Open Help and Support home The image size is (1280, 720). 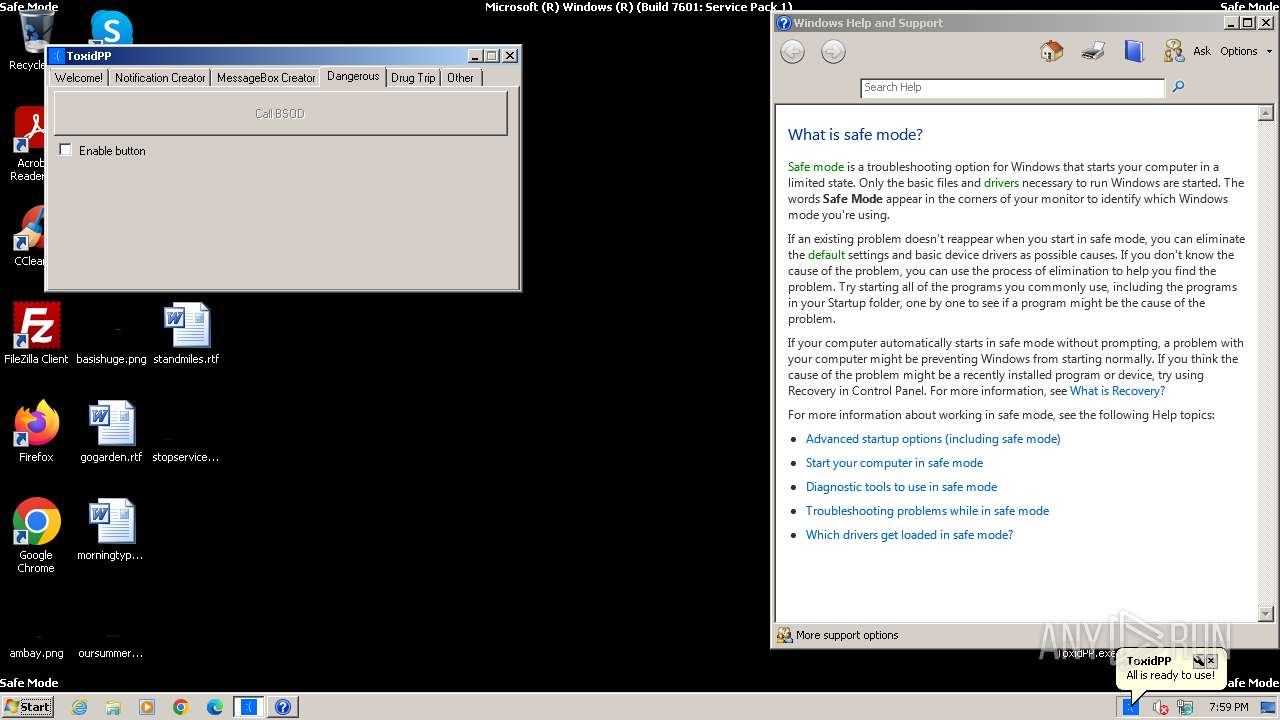pyautogui.click(x=1051, y=51)
